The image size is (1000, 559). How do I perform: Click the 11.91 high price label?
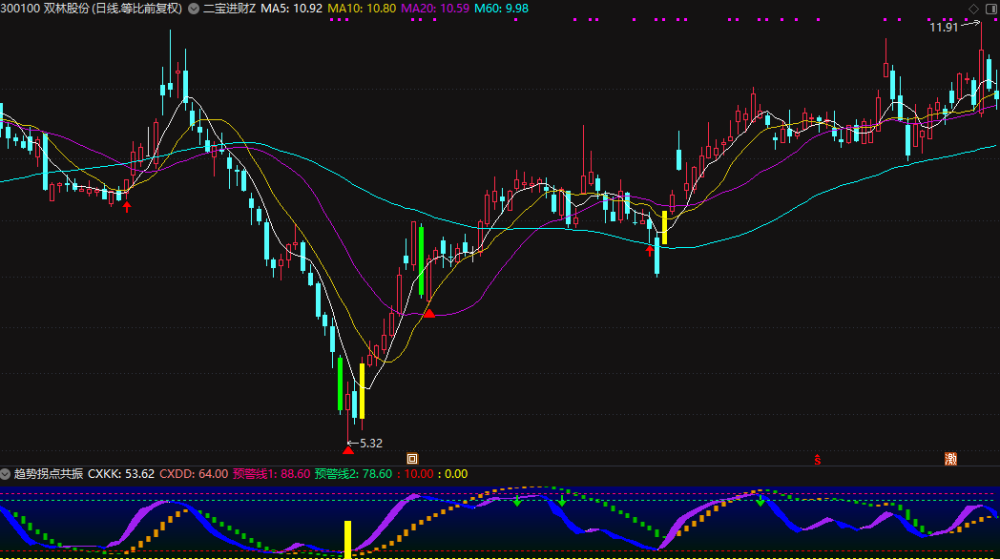point(943,27)
